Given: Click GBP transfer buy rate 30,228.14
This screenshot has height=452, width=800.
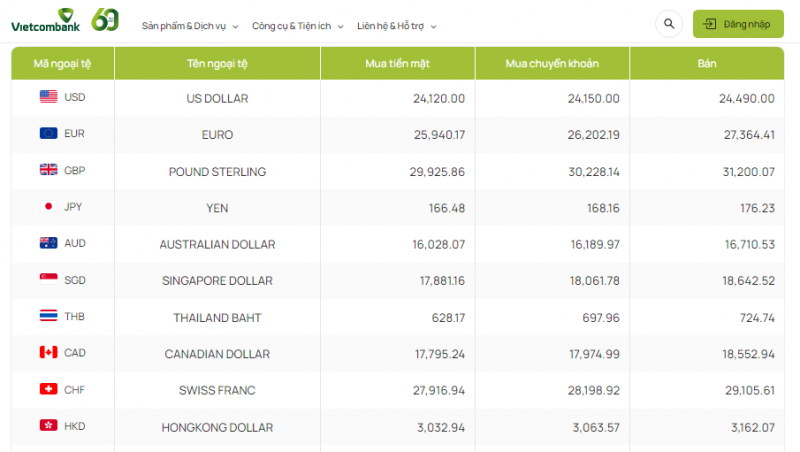Looking at the screenshot, I should pyautogui.click(x=594, y=172).
